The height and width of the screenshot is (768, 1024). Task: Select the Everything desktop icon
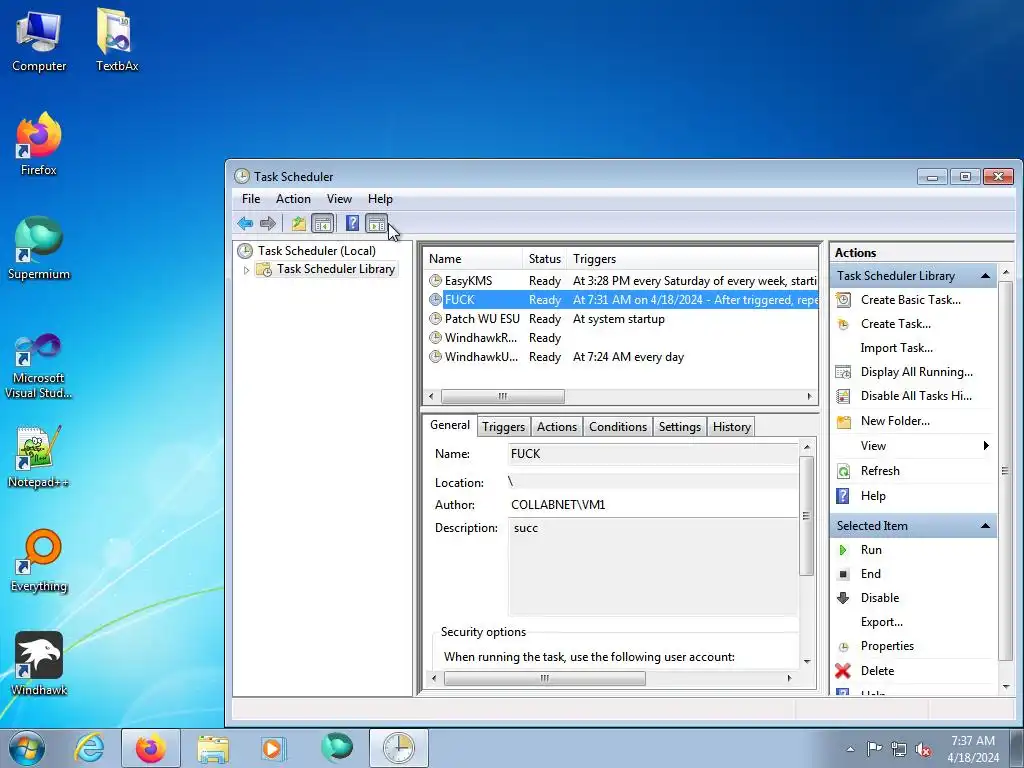(39, 561)
